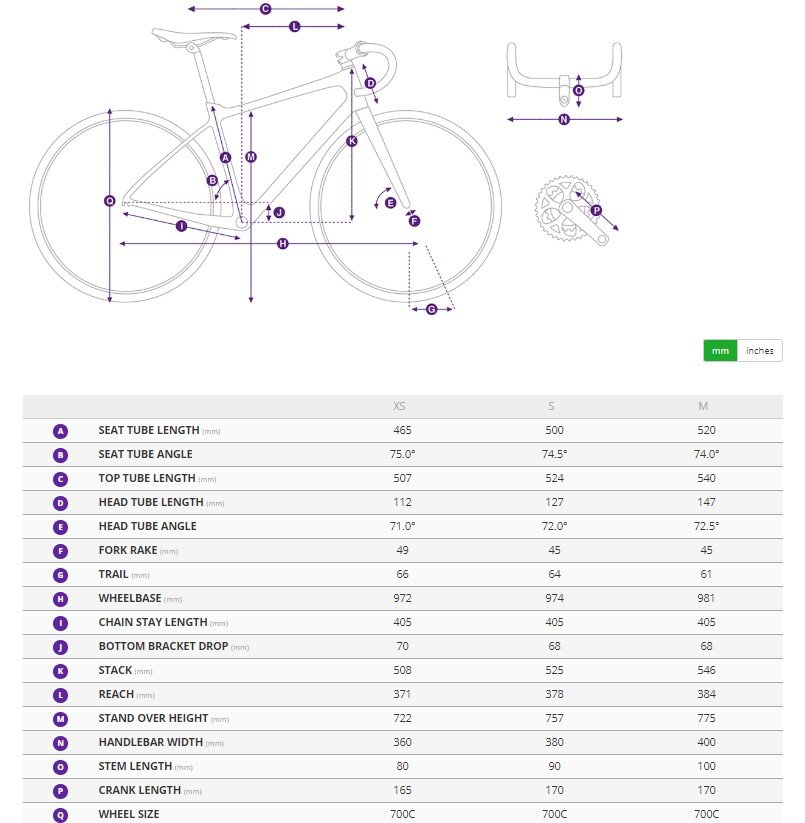Screen dimensions: 805x823
Task: Click the Bottom Bracket Drop row label
Action: [x=163, y=646]
